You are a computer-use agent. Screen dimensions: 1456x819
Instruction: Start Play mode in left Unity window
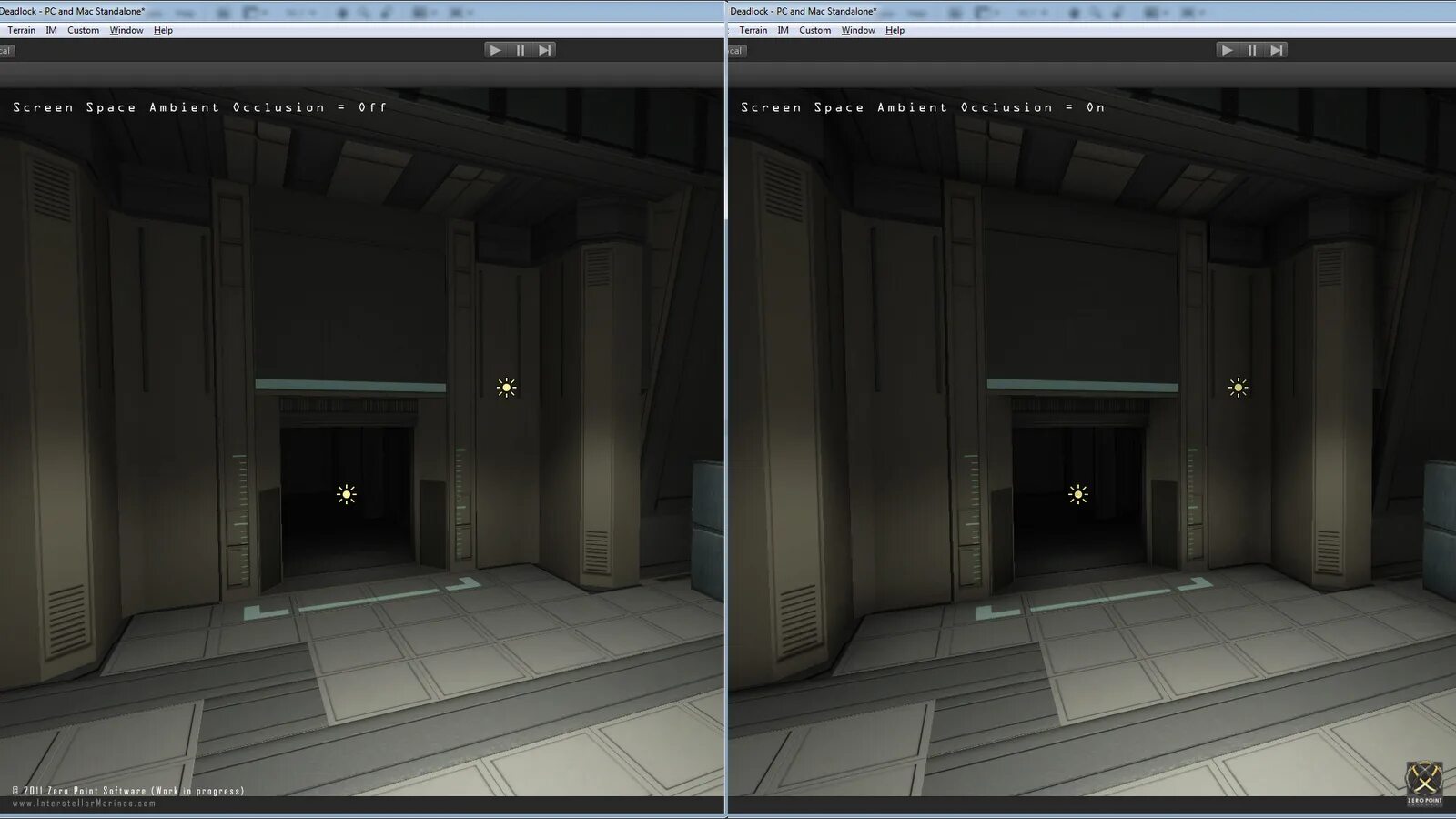(x=495, y=50)
